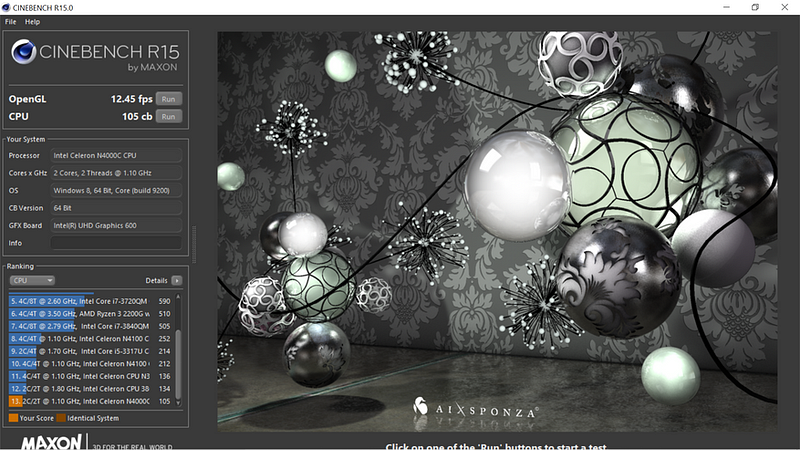Select ranking row 10 Celeron N4100 score 212

click(91, 364)
